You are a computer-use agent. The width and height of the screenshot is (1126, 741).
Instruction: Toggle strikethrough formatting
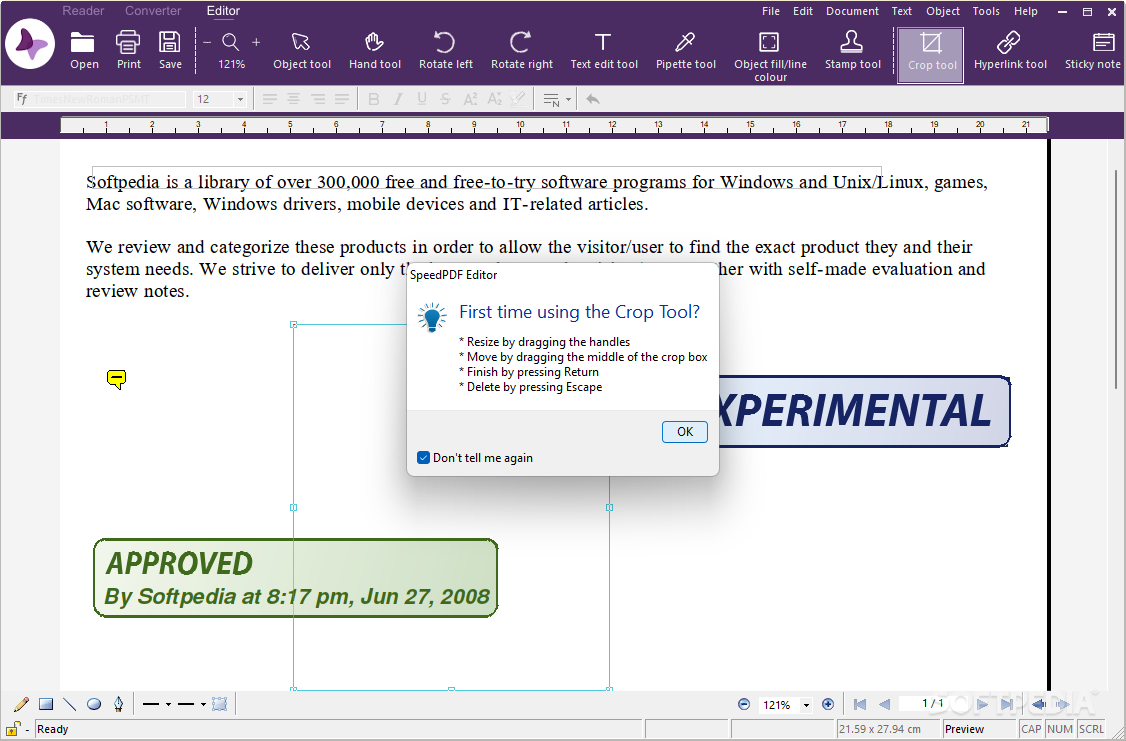pos(445,99)
